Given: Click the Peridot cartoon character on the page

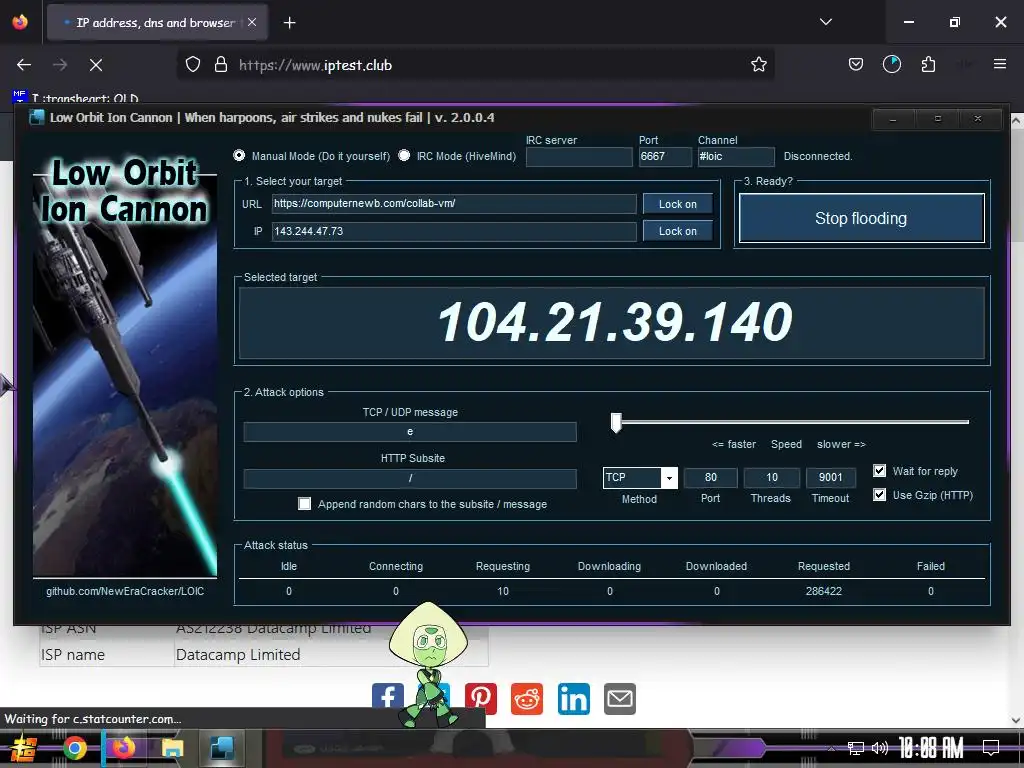Looking at the screenshot, I should click(x=428, y=663).
